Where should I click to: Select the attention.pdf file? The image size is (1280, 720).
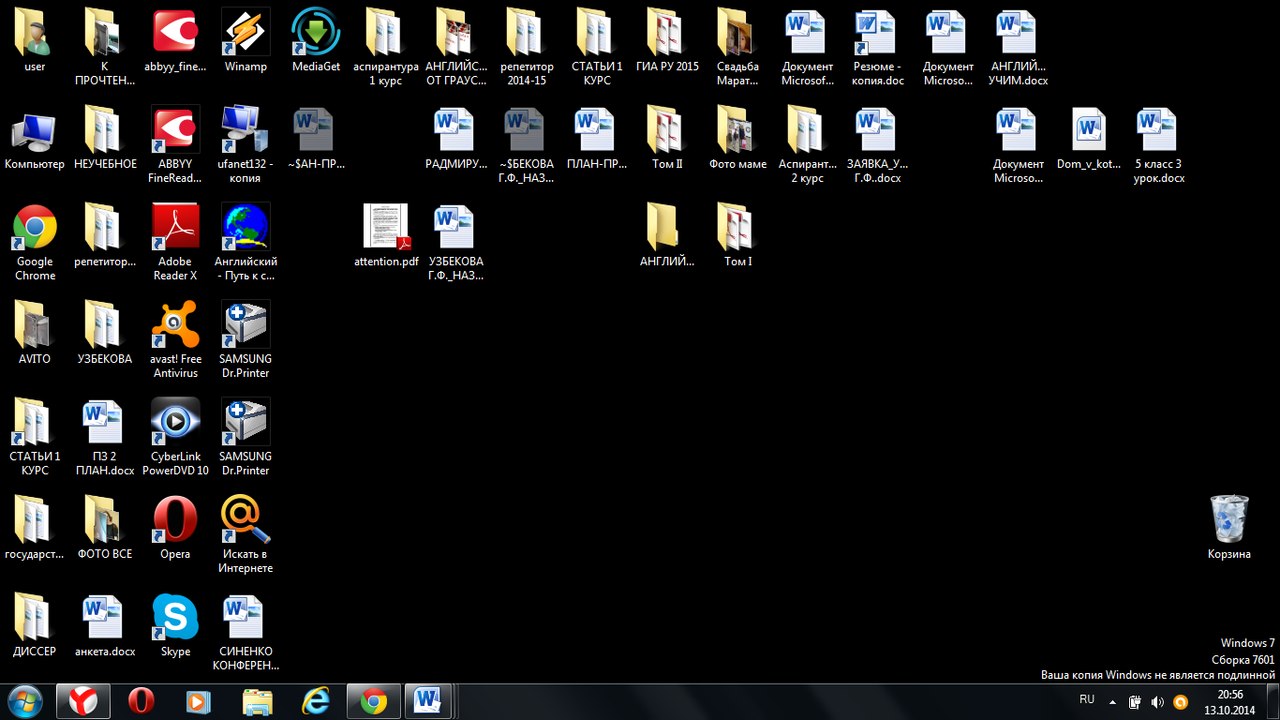[386, 234]
